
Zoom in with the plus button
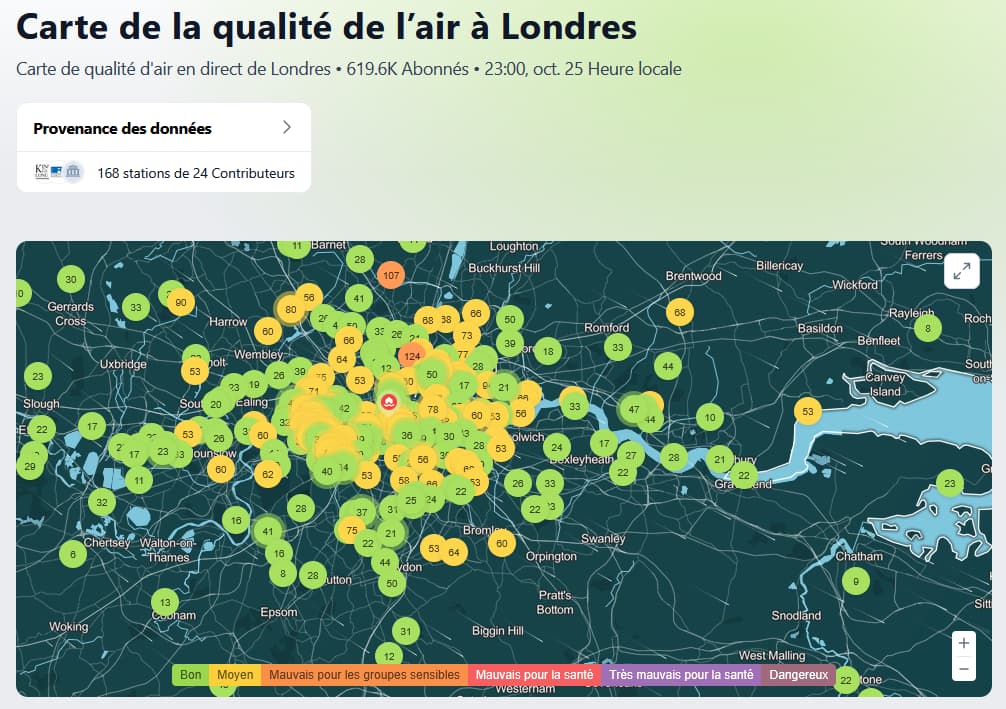click(x=963, y=643)
